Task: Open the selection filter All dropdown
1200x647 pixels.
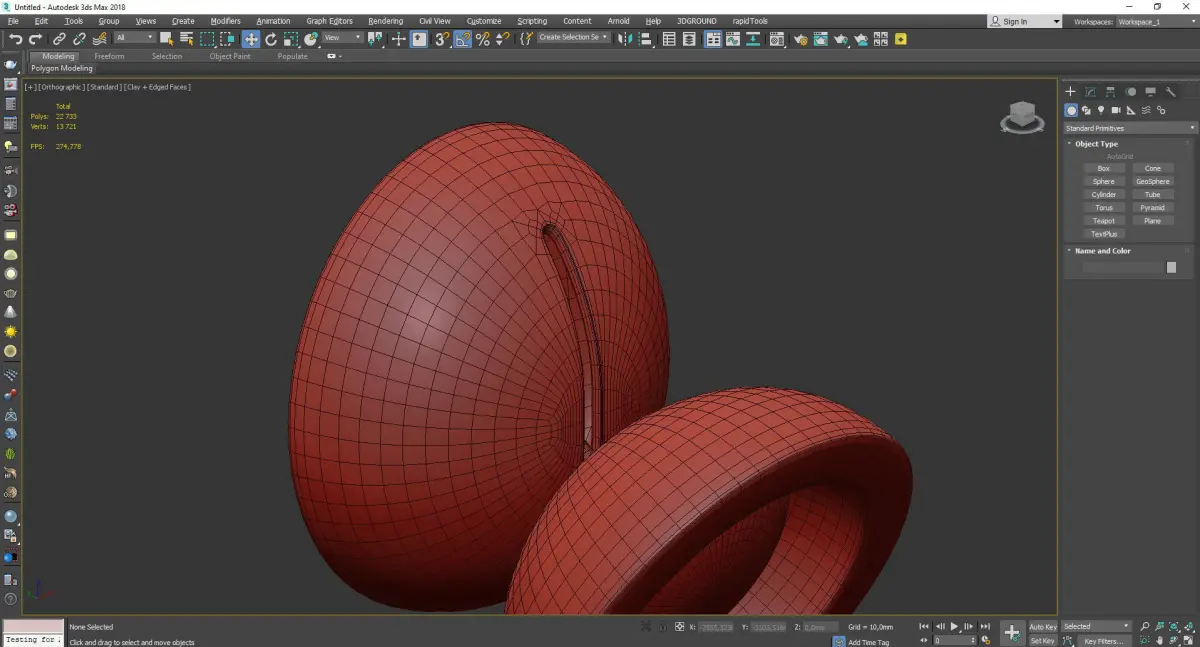Action: pyautogui.click(x=134, y=38)
